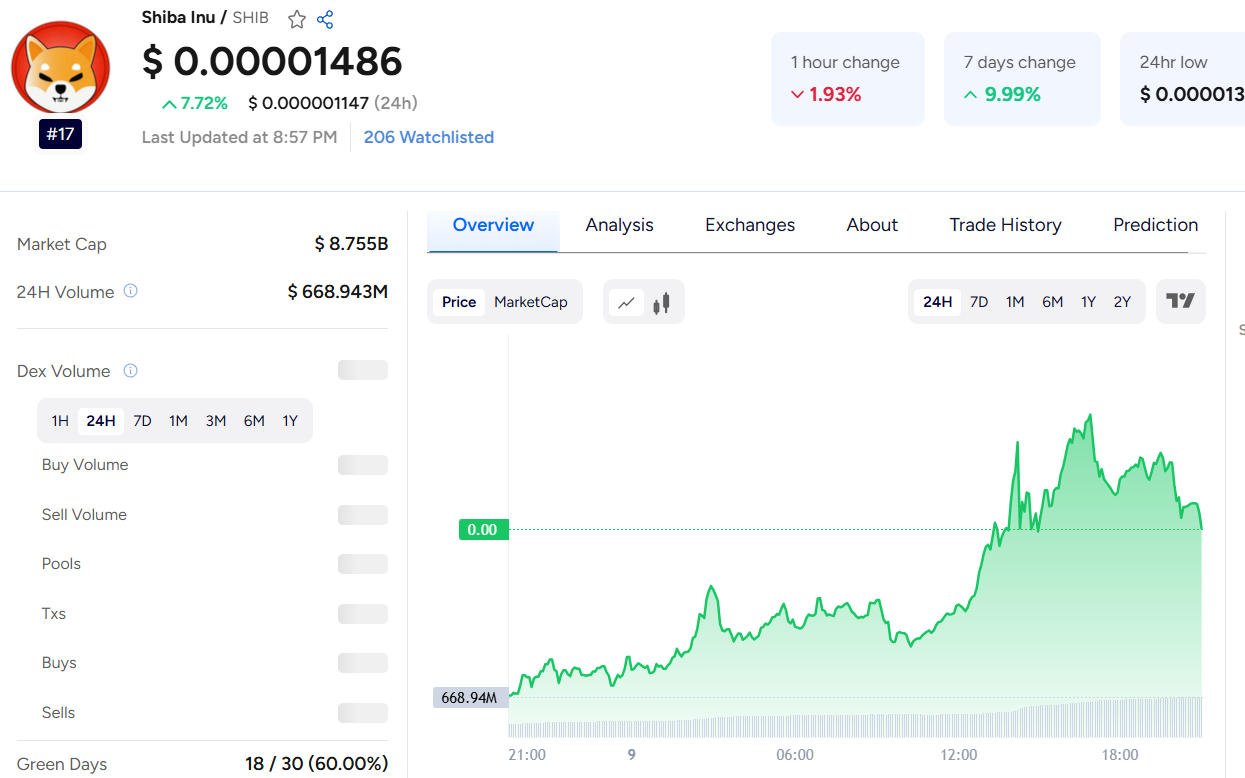Show info tooltip for 24H Volume
1245x778 pixels.
(x=130, y=291)
